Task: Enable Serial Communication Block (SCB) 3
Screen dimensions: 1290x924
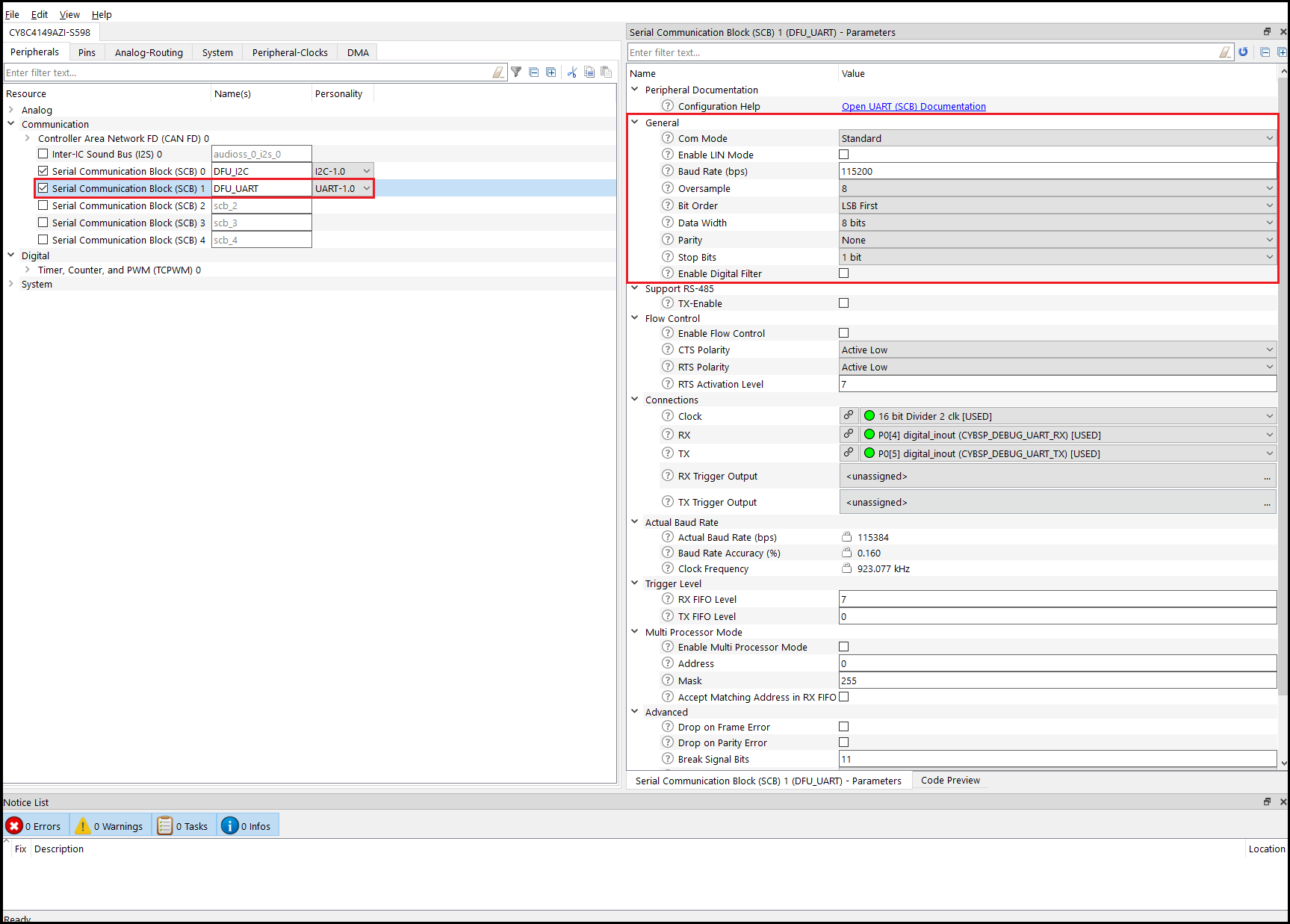Action: [43, 223]
